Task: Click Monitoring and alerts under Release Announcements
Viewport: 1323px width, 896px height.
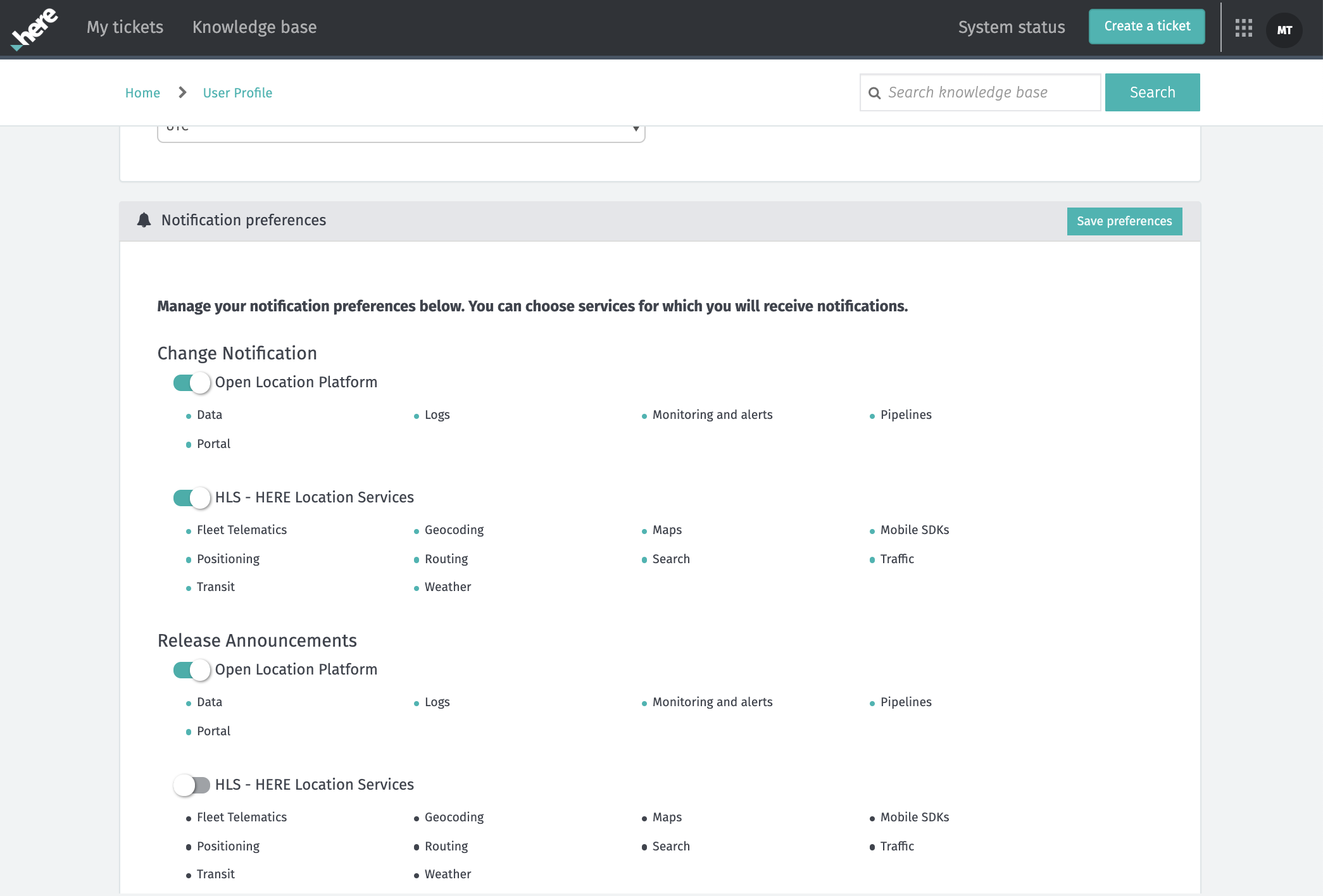Action: coord(712,702)
